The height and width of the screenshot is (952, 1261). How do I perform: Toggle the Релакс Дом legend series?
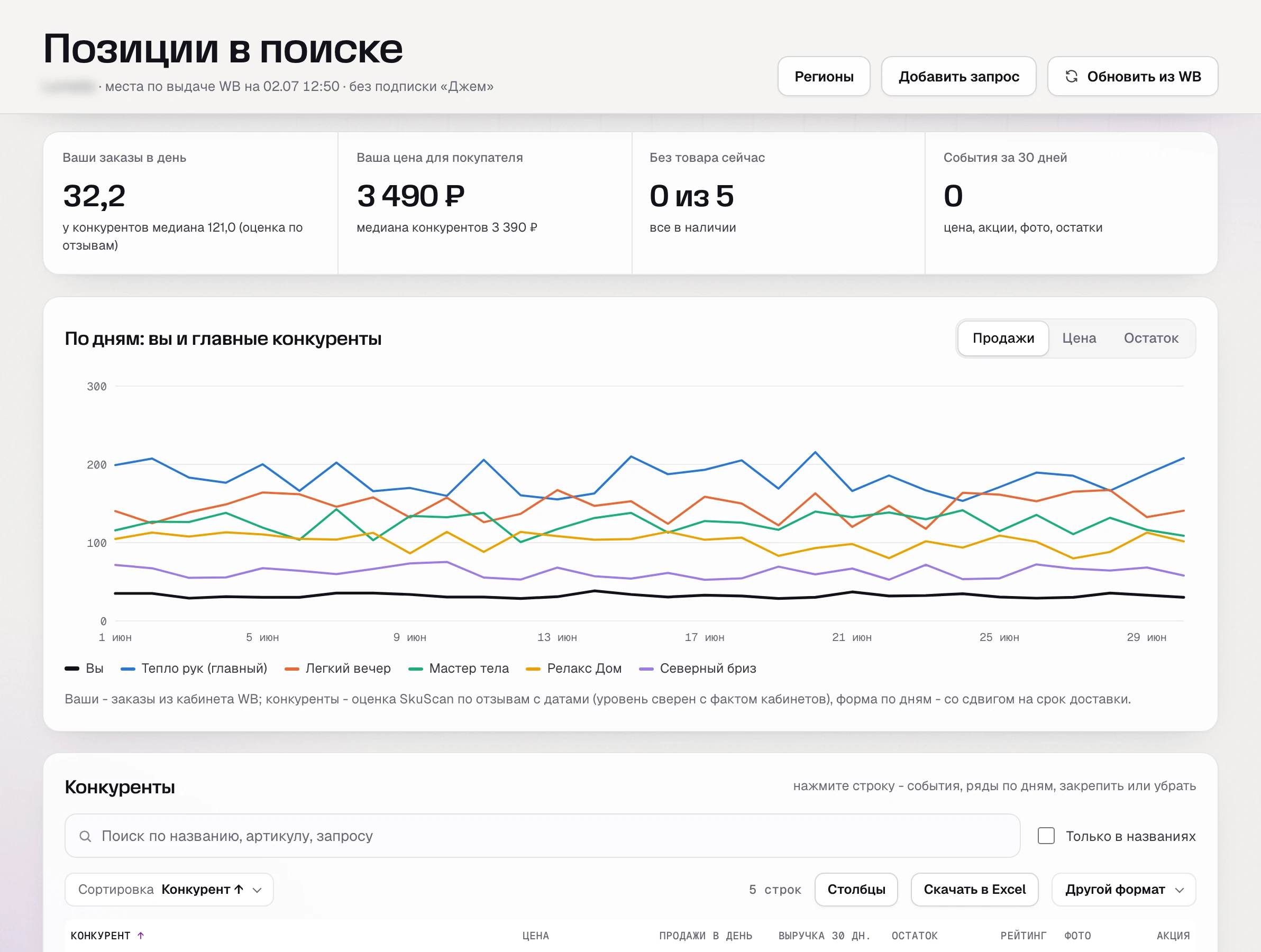tap(573, 668)
